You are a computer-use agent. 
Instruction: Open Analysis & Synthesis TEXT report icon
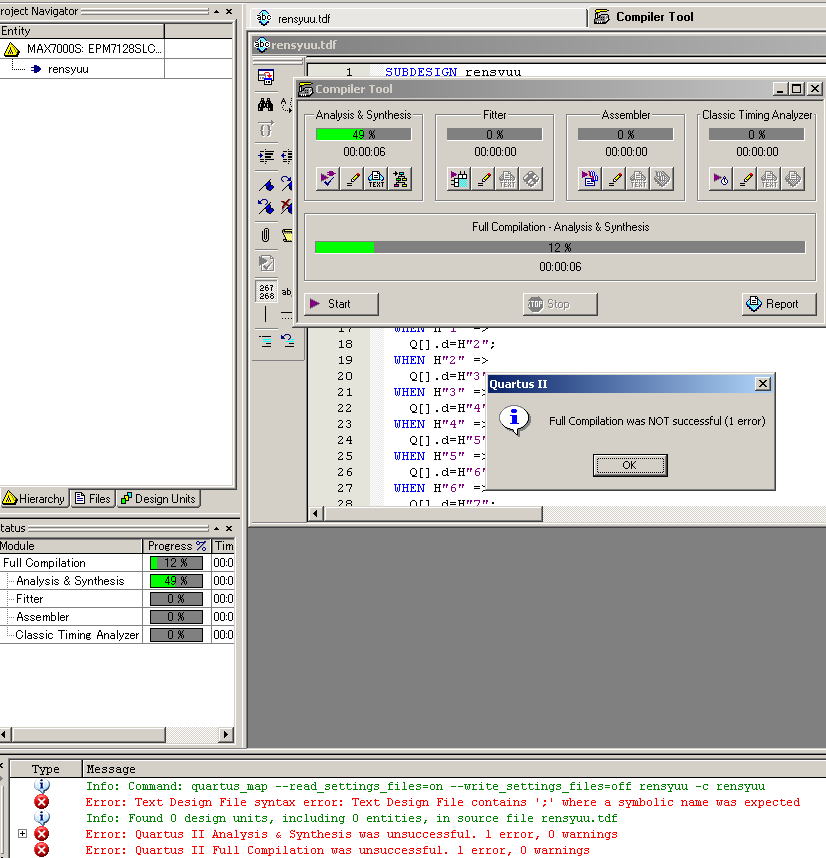click(x=376, y=179)
